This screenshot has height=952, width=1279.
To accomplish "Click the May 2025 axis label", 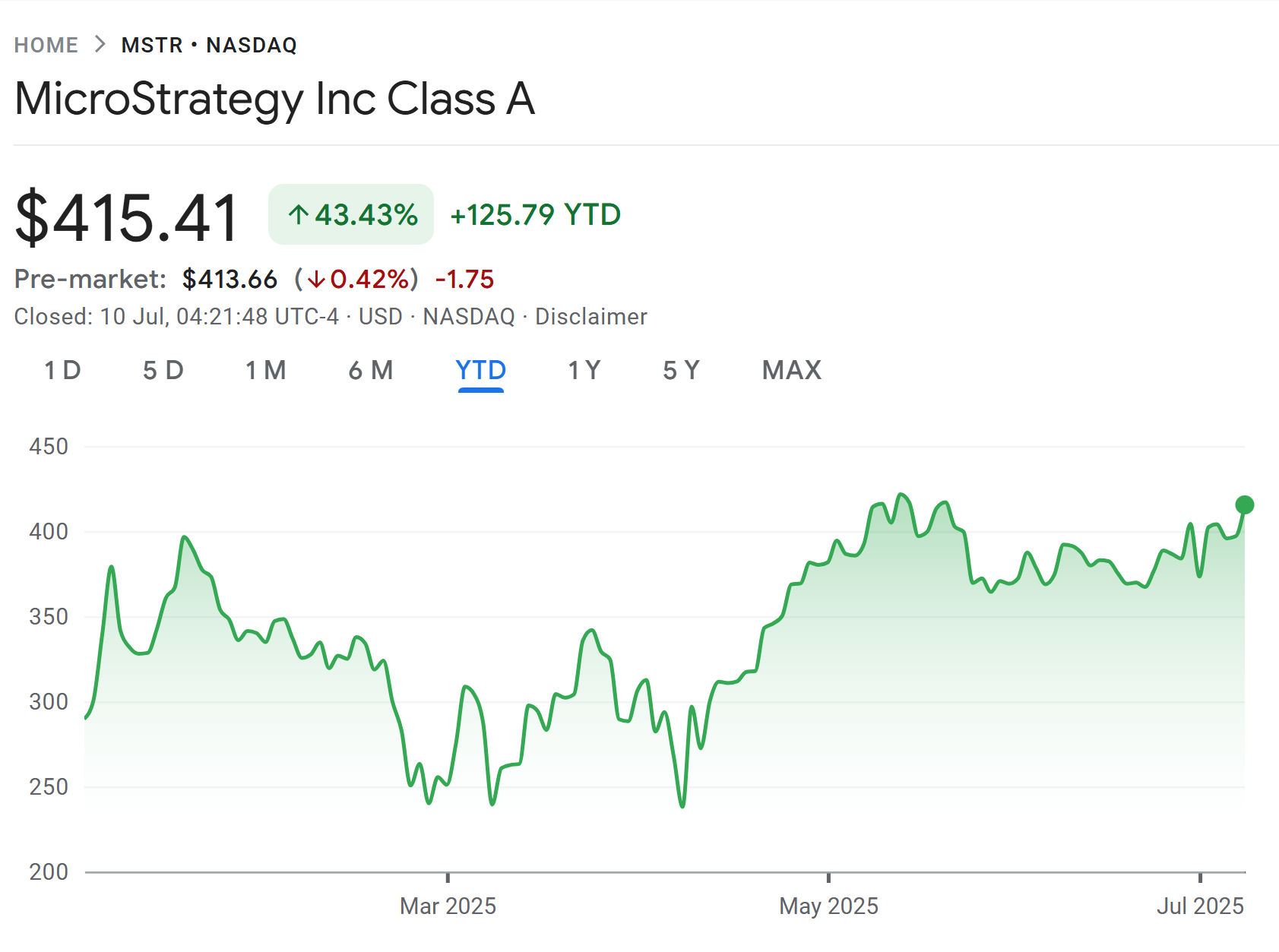I will point(828,906).
